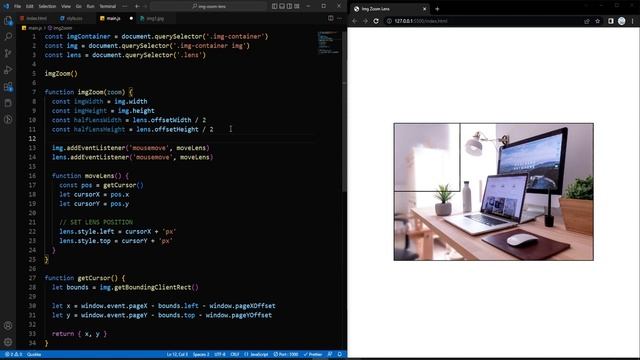The width and height of the screenshot is (640, 360).
Task: Click the minimap code preview
Action: [329, 43]
